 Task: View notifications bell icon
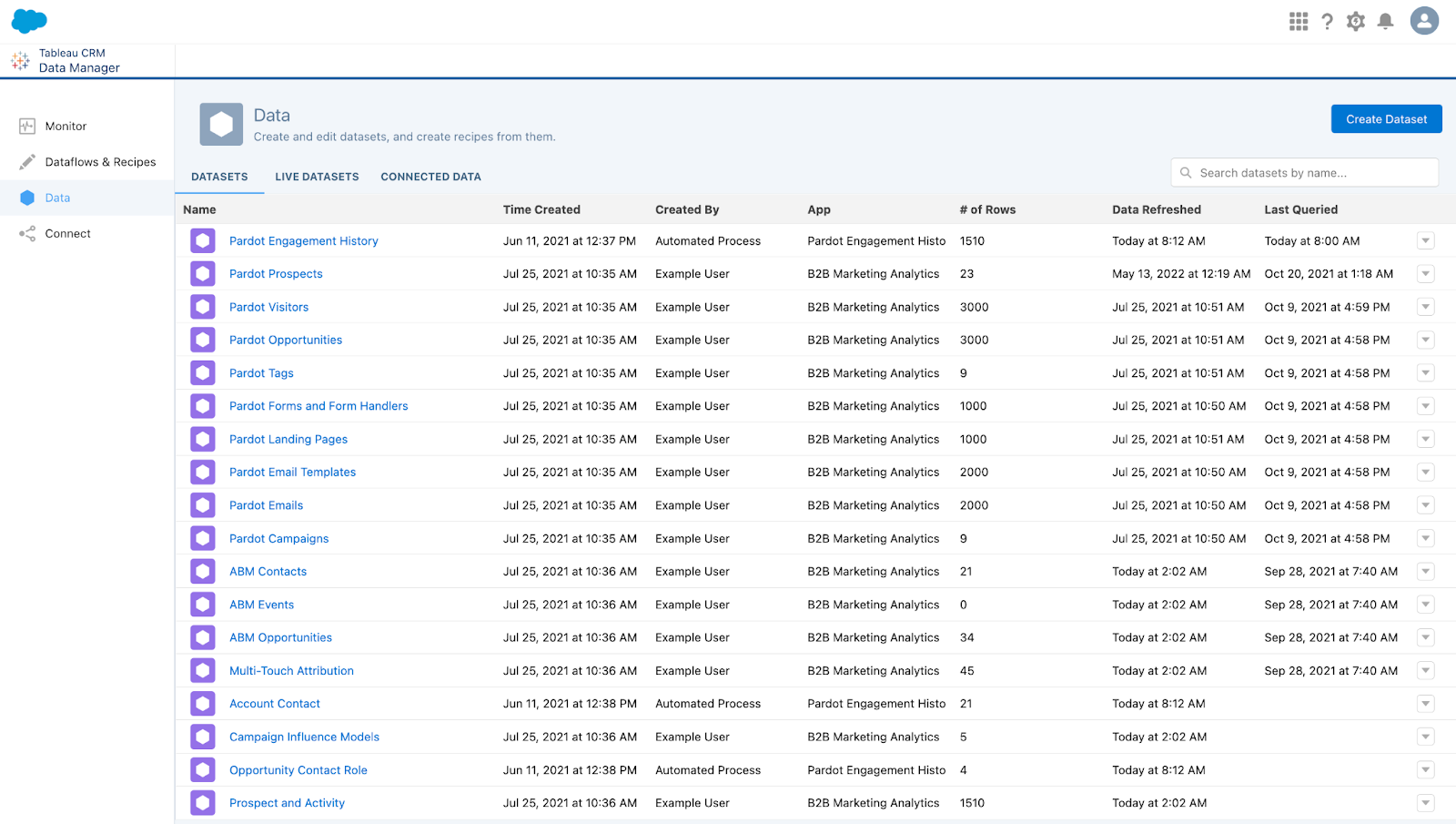[x=1385, y=21]
